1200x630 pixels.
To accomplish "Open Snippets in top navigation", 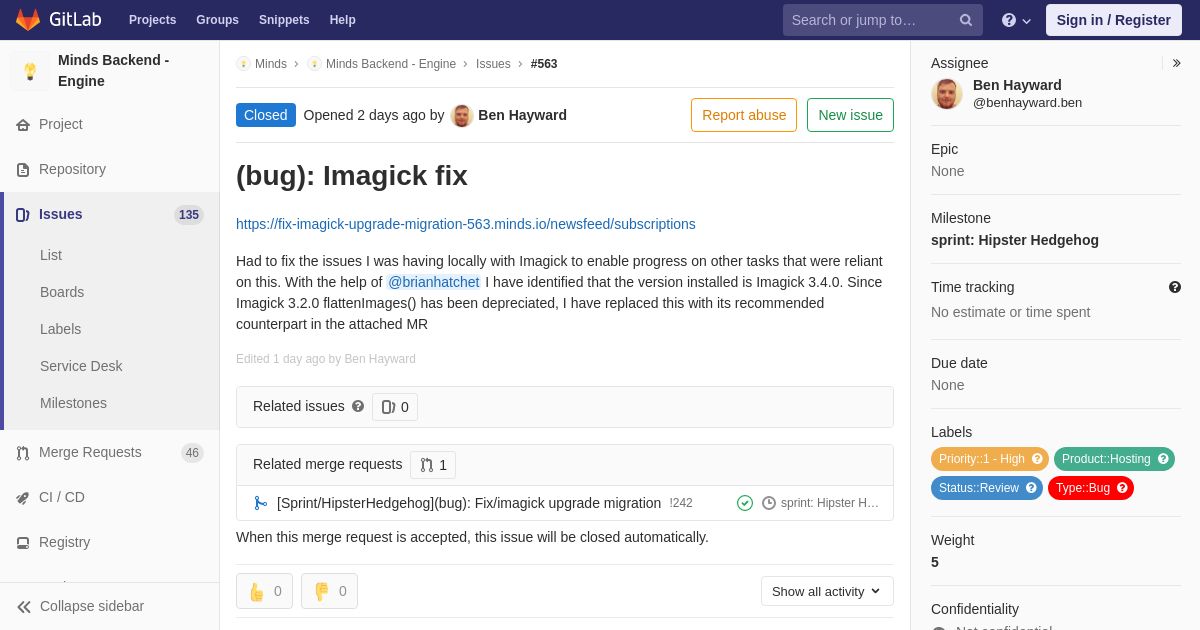I will click(x=284, y=20).
